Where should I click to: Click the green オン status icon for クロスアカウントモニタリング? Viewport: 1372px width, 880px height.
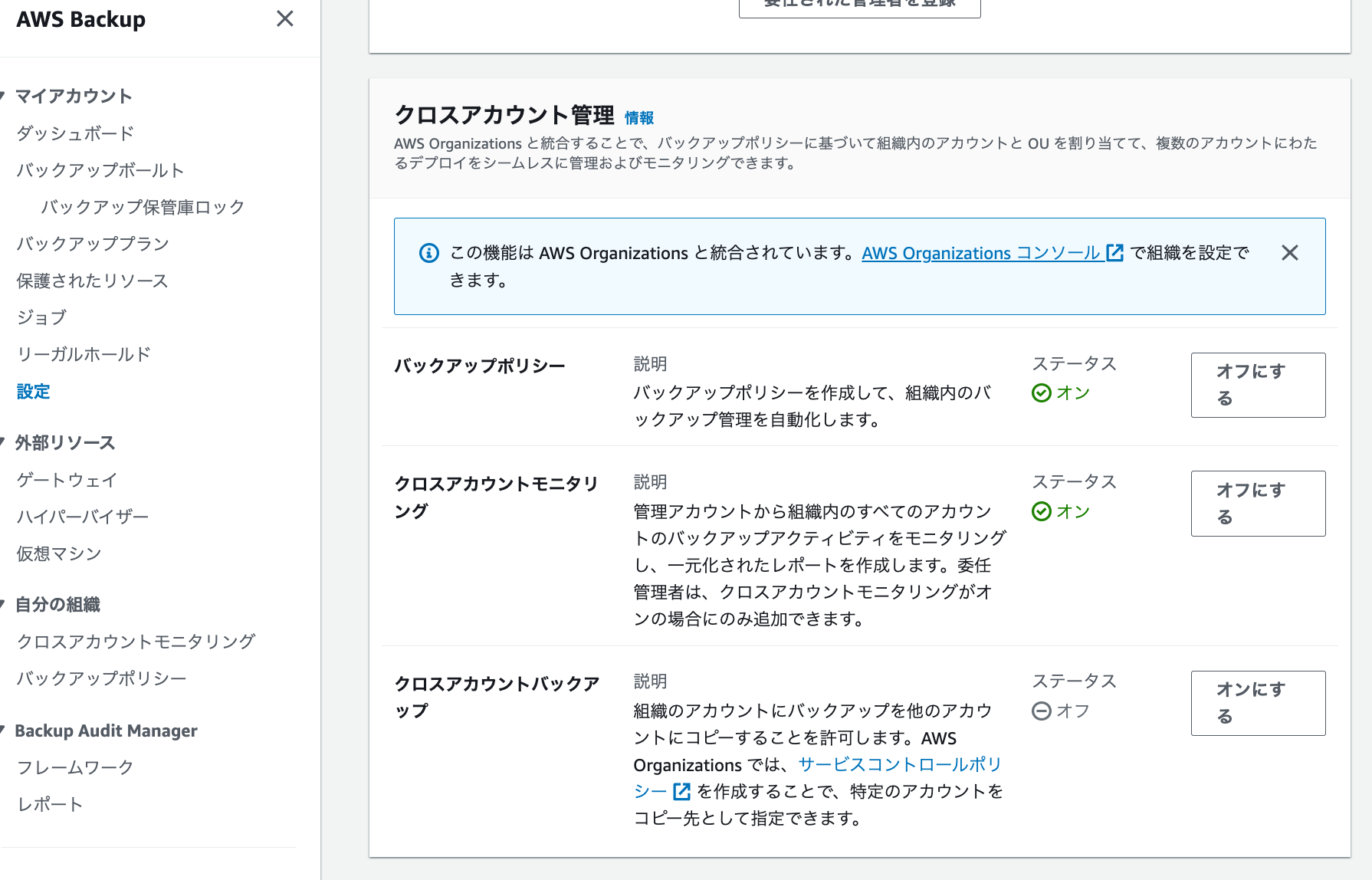click(1041, 511)
